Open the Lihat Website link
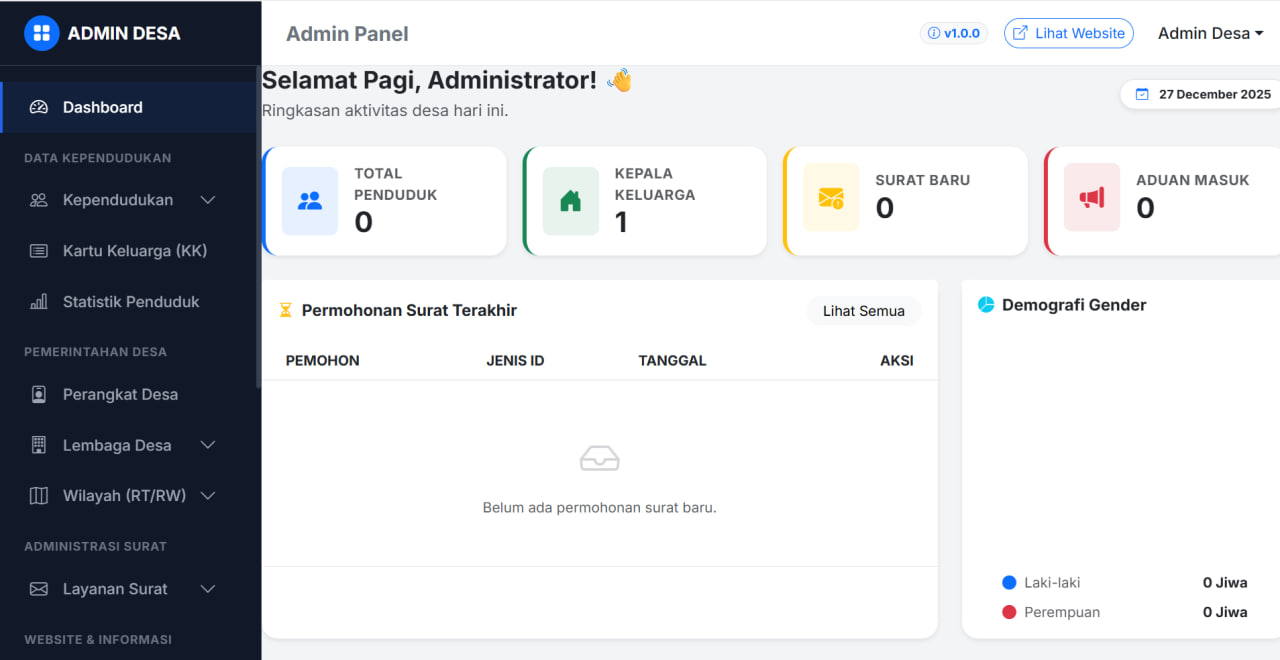This screenshot has width=1280, height=660. tap(1068, 32)
